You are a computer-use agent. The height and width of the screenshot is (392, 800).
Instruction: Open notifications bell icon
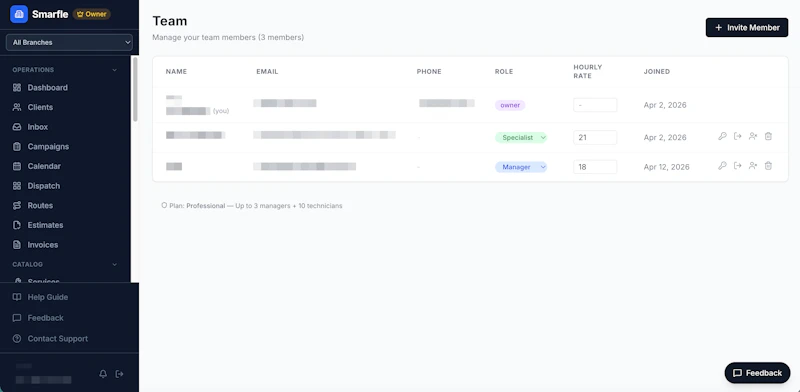[103, 374]
